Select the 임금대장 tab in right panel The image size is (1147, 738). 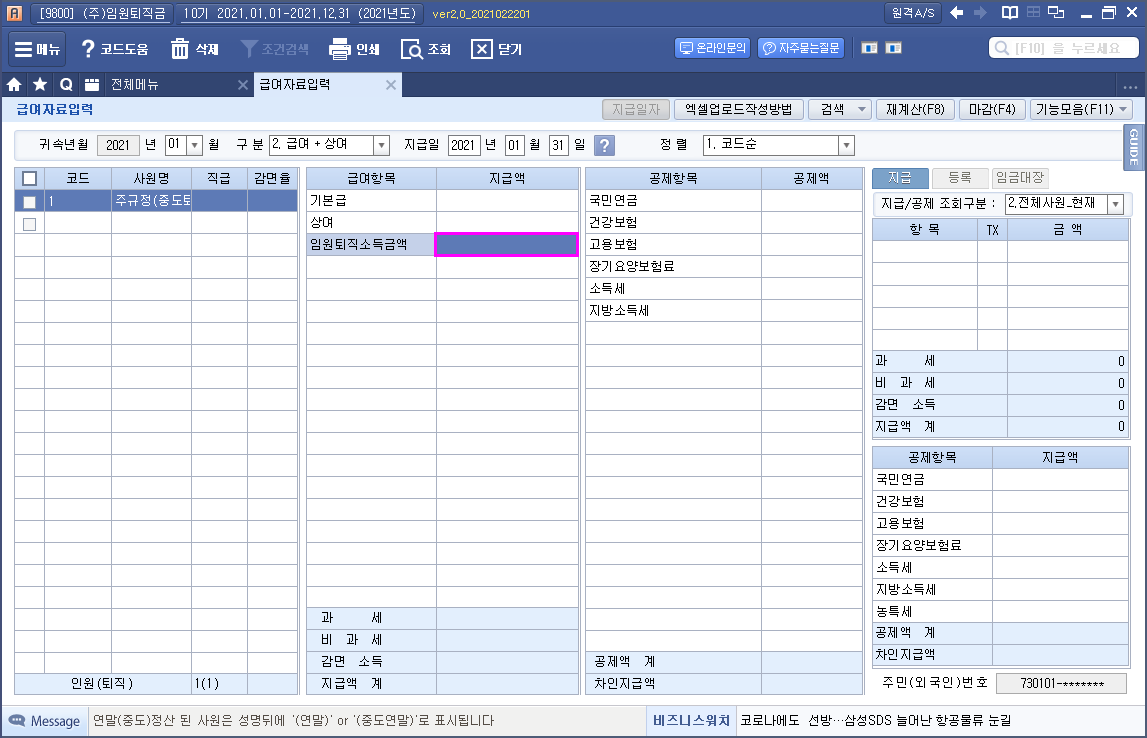(x=1020, y=178)
